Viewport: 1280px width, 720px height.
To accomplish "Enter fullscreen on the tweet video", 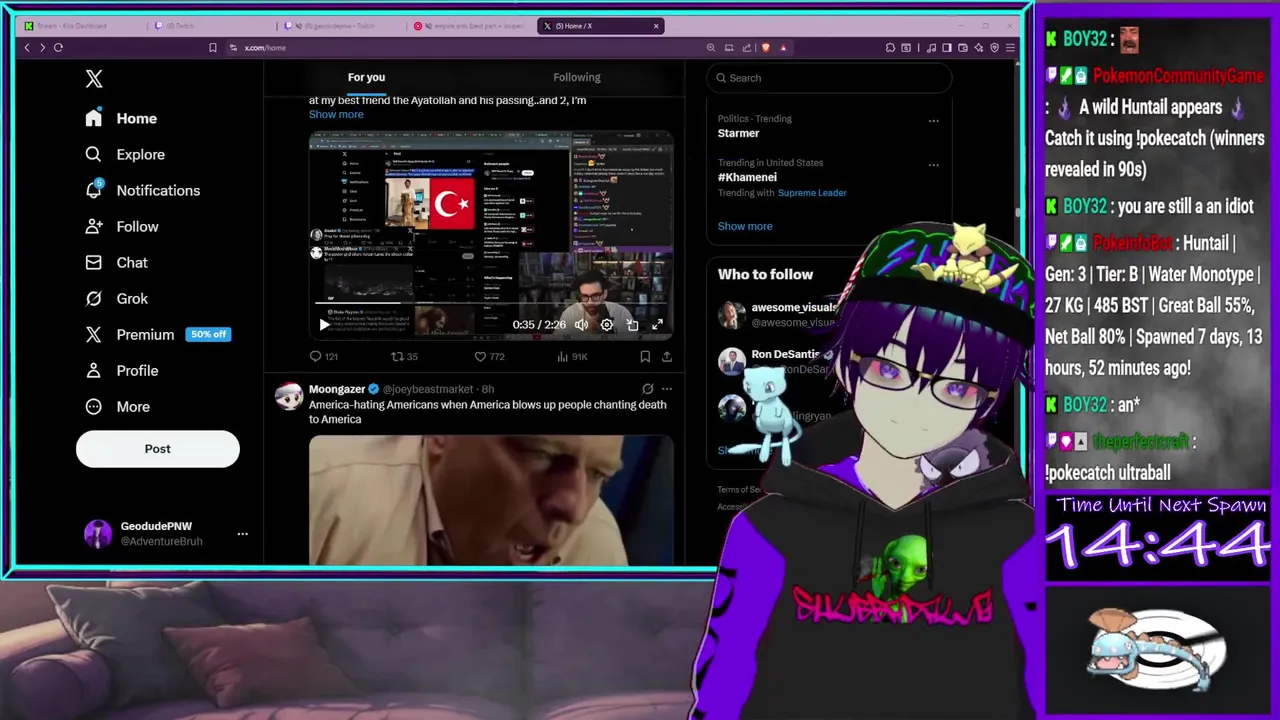I will point(657,325).
